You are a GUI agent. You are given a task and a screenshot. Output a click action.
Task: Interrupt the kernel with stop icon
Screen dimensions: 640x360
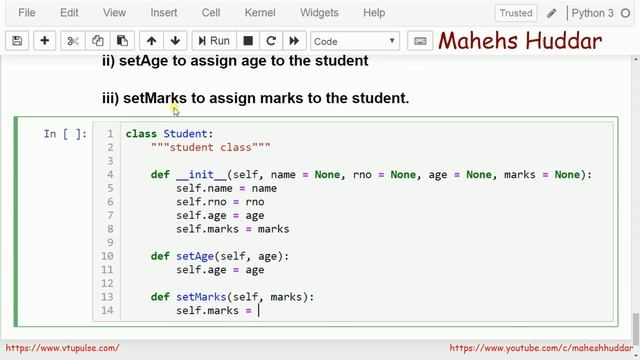(x=248, y=41)
